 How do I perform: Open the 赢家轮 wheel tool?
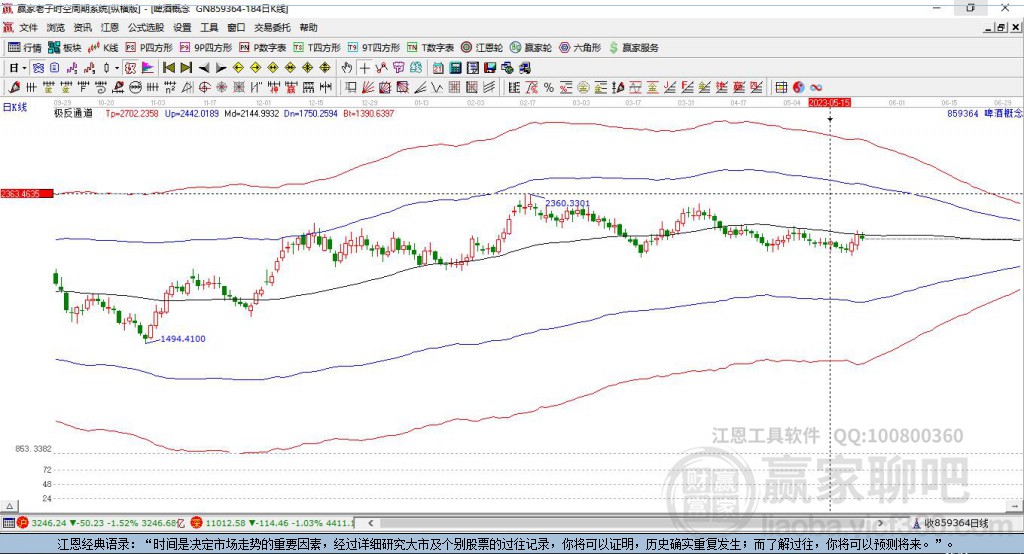coord(531,48)
